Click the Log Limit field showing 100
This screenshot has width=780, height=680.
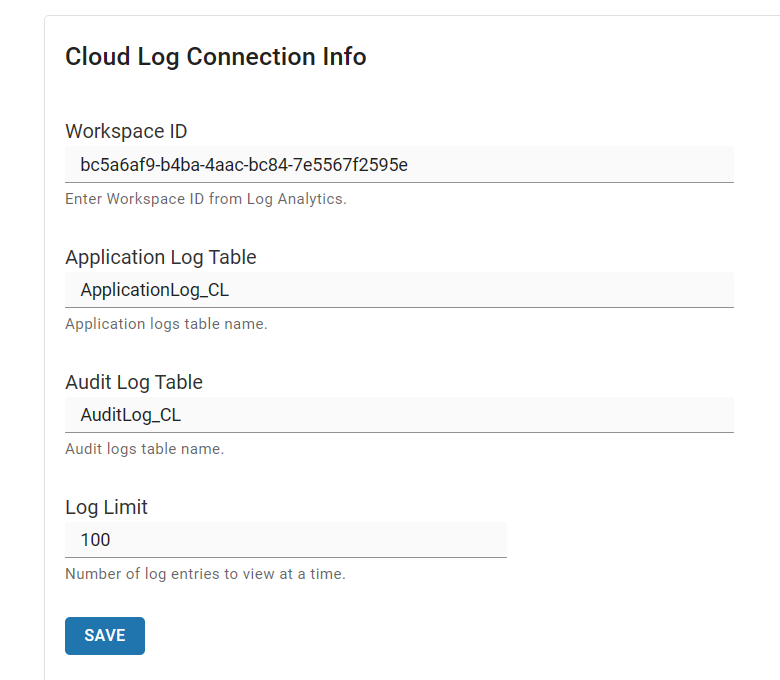coord(286,540)
